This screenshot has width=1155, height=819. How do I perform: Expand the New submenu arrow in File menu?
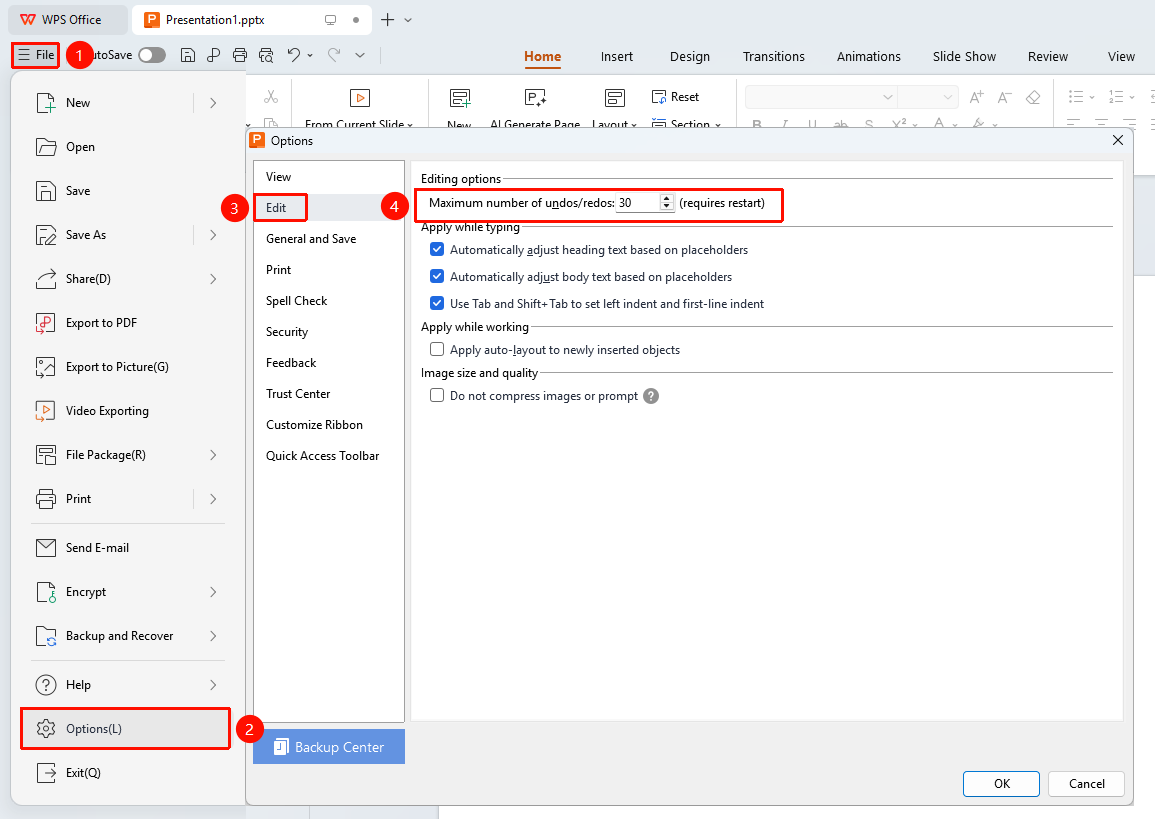pyautogui.click(x=213, y=103)
